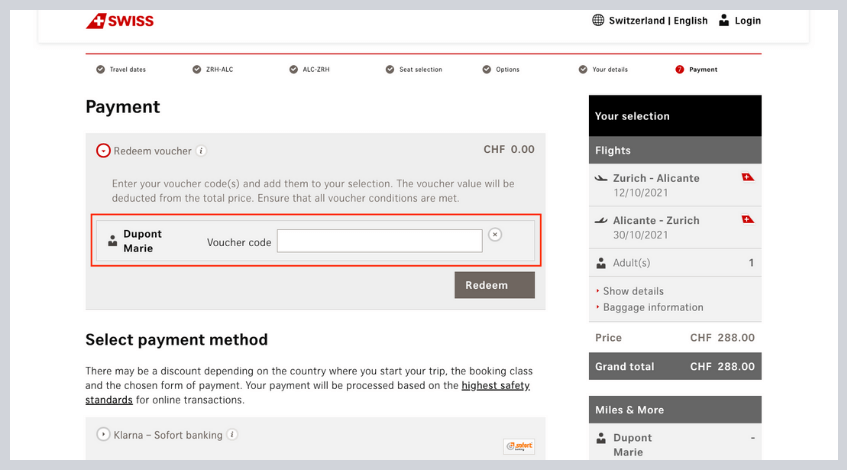Click the Swiss flag icon on Zurich - Alicante
The image size is (847, 470).
coord(748,177)
